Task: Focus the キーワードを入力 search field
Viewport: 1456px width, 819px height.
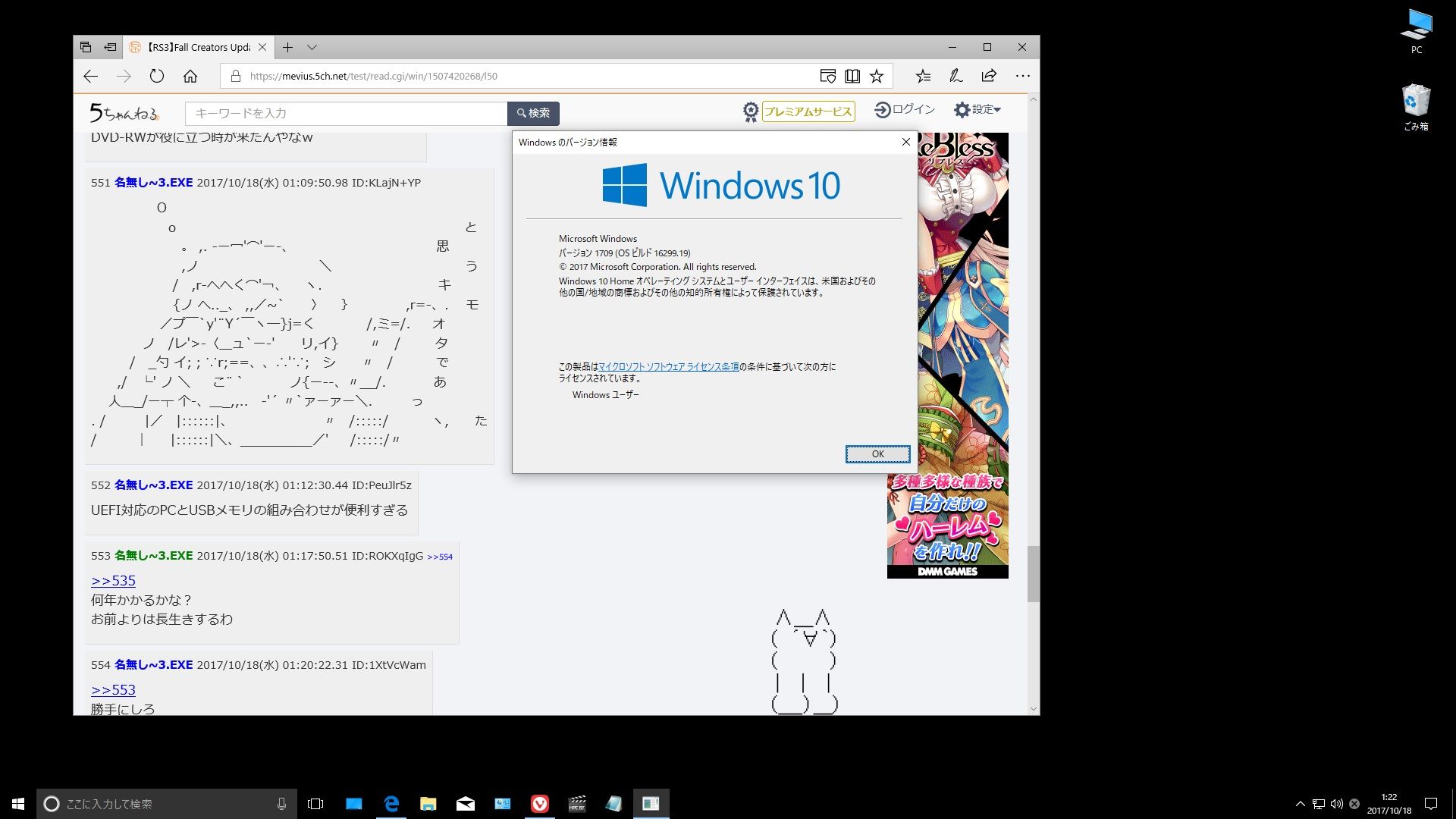Action: coord(346,113)
